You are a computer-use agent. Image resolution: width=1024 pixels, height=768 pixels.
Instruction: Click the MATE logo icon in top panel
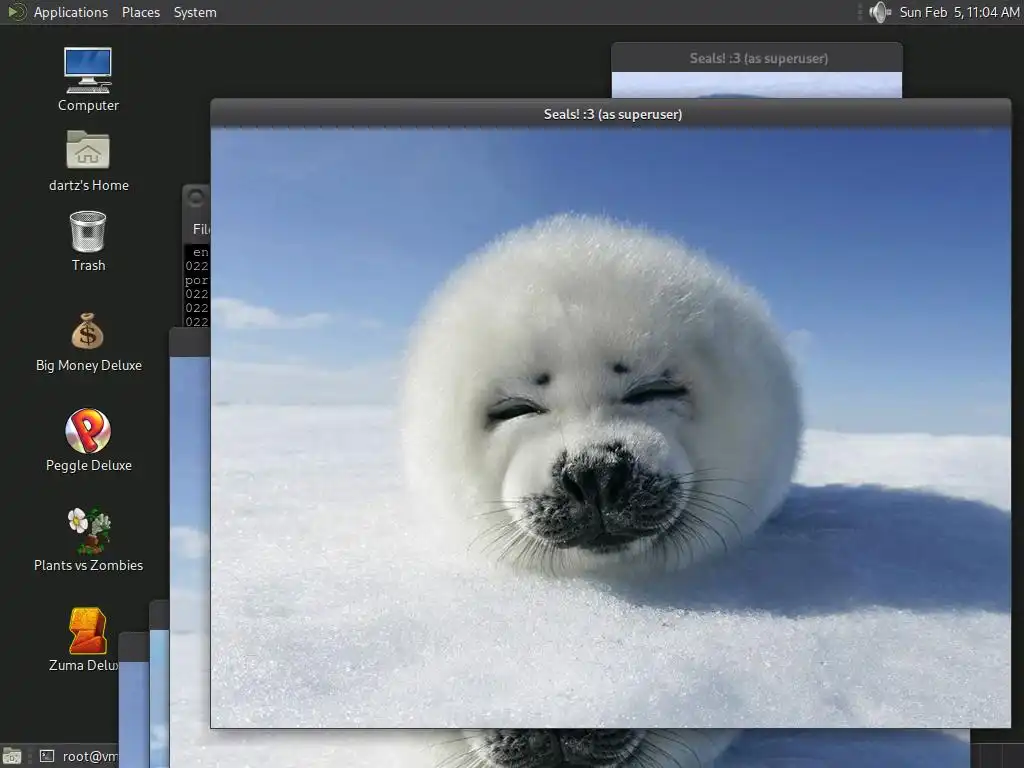click(17, 12)
